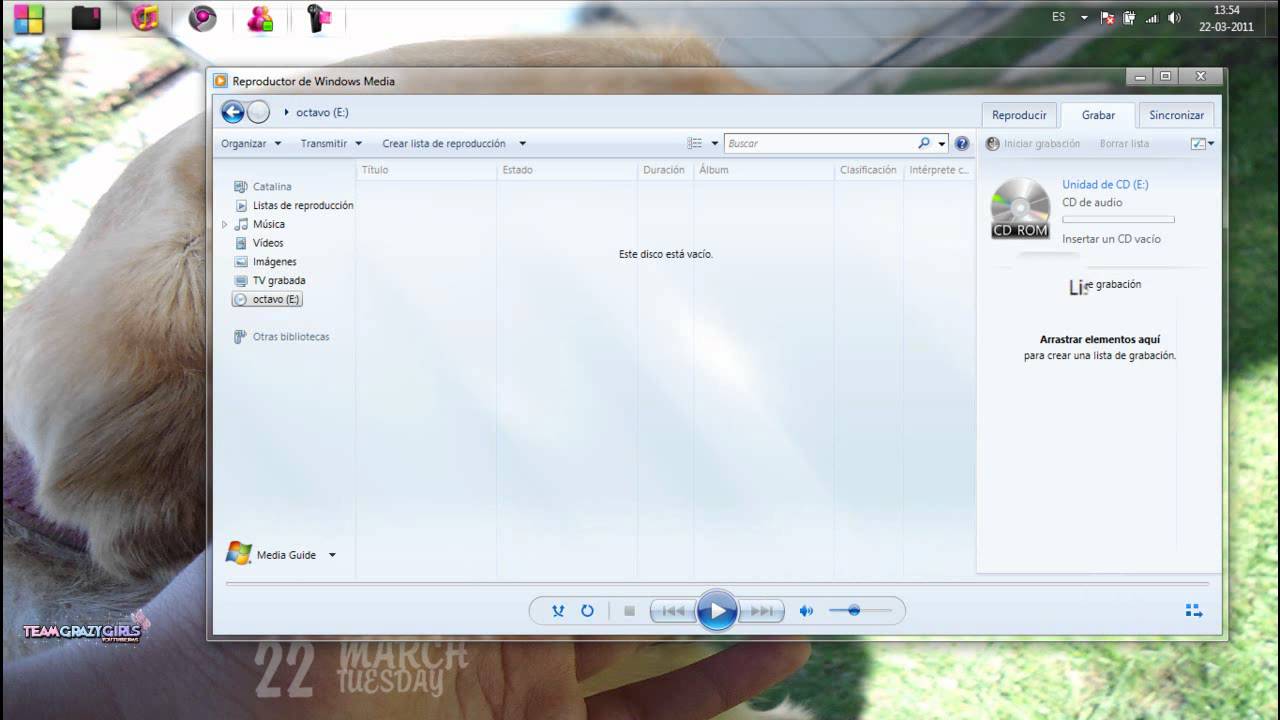Select Vídeos in the navigation pane

267,243
